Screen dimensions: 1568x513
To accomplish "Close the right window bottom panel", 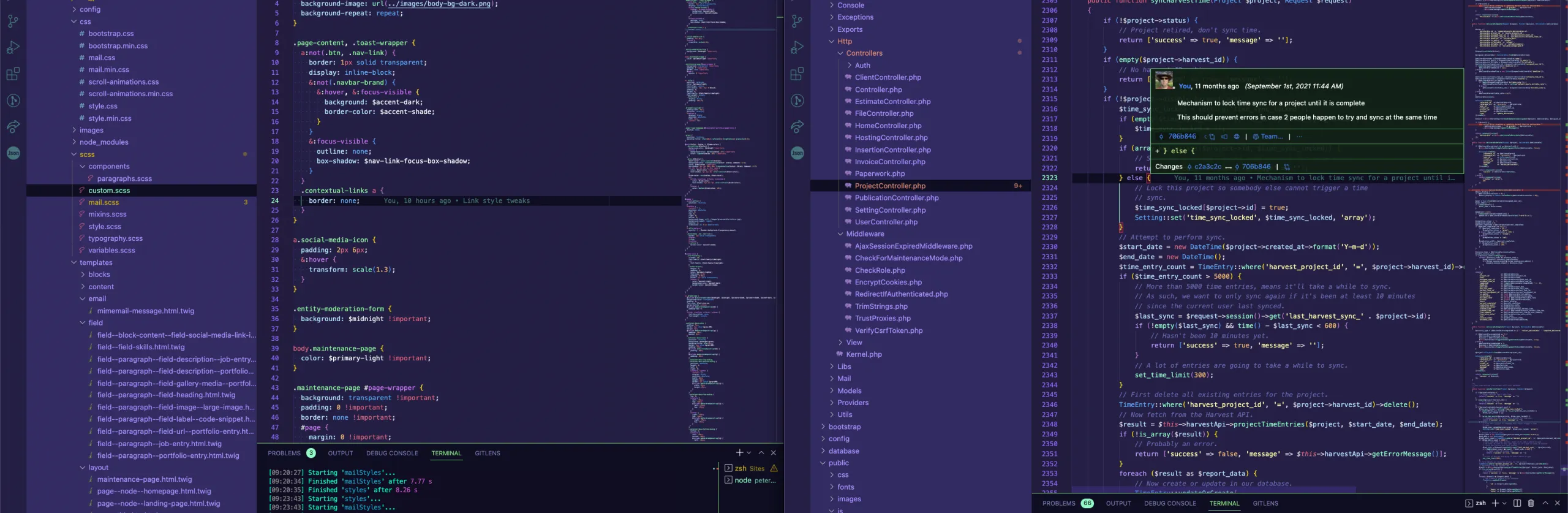I will [1558, 503].
